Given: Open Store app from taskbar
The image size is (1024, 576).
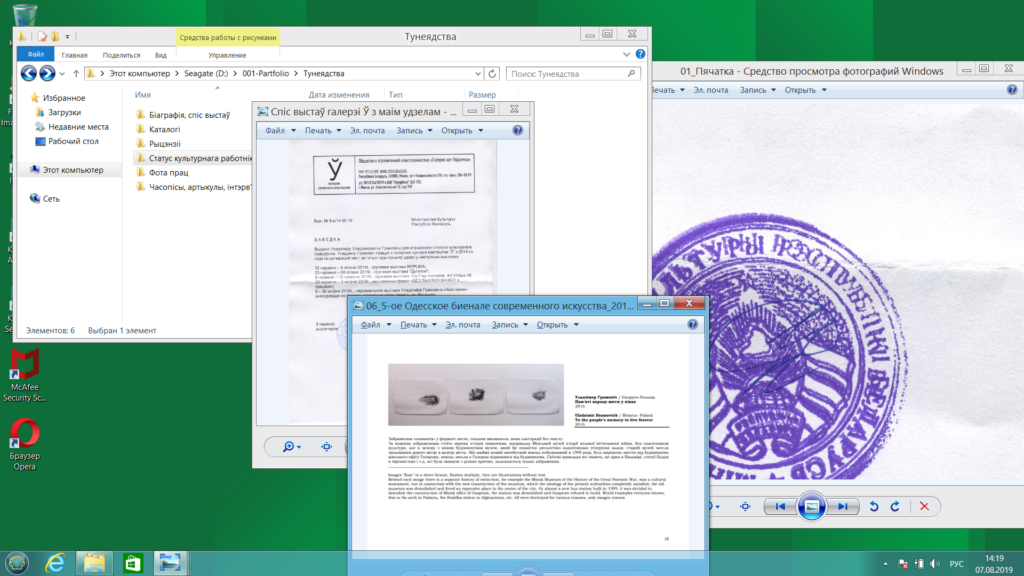Looking at the screenshot, I should [x=133, y=563].
